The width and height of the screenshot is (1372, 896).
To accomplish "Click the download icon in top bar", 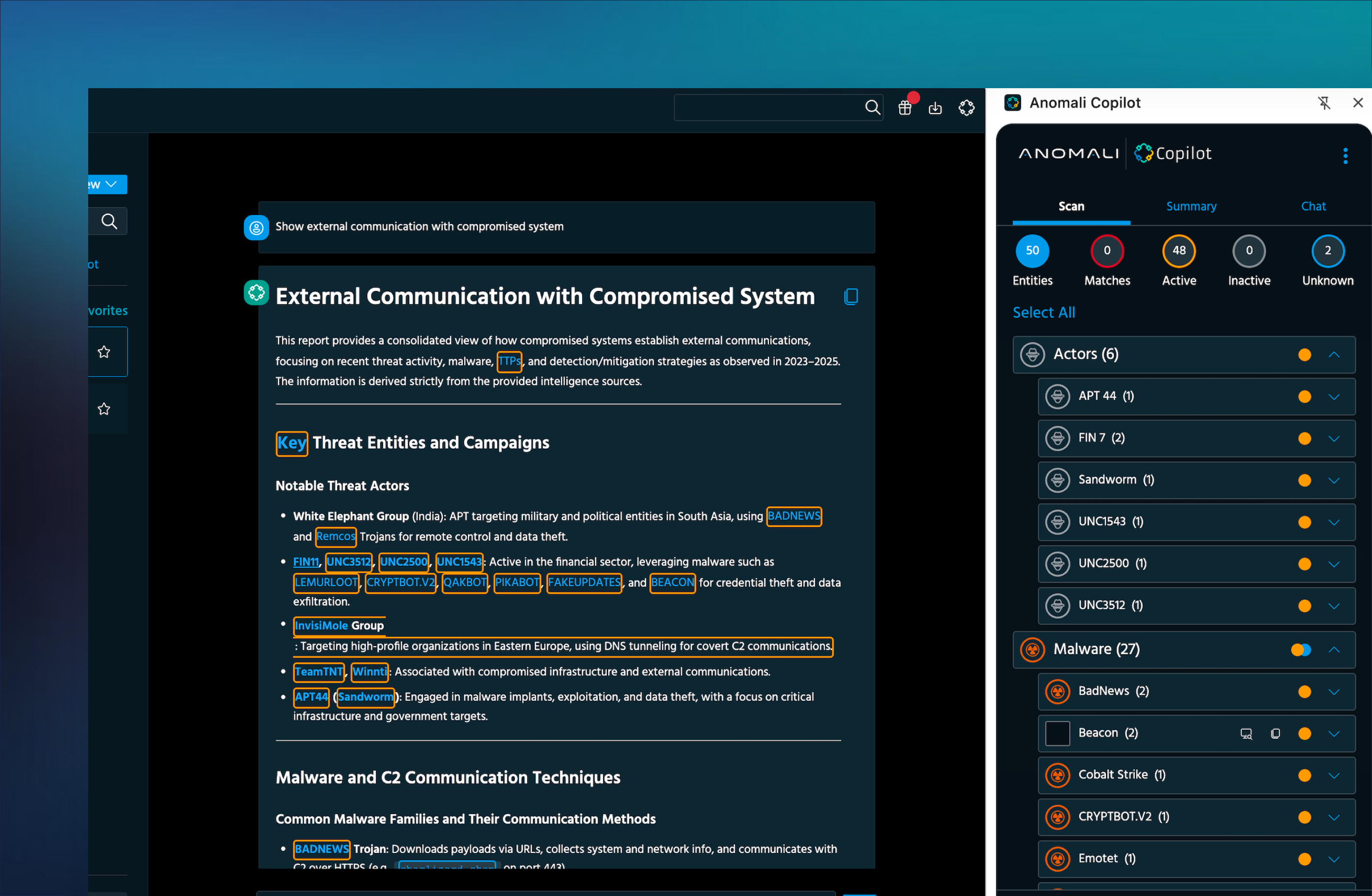I will tap(935, 108).
